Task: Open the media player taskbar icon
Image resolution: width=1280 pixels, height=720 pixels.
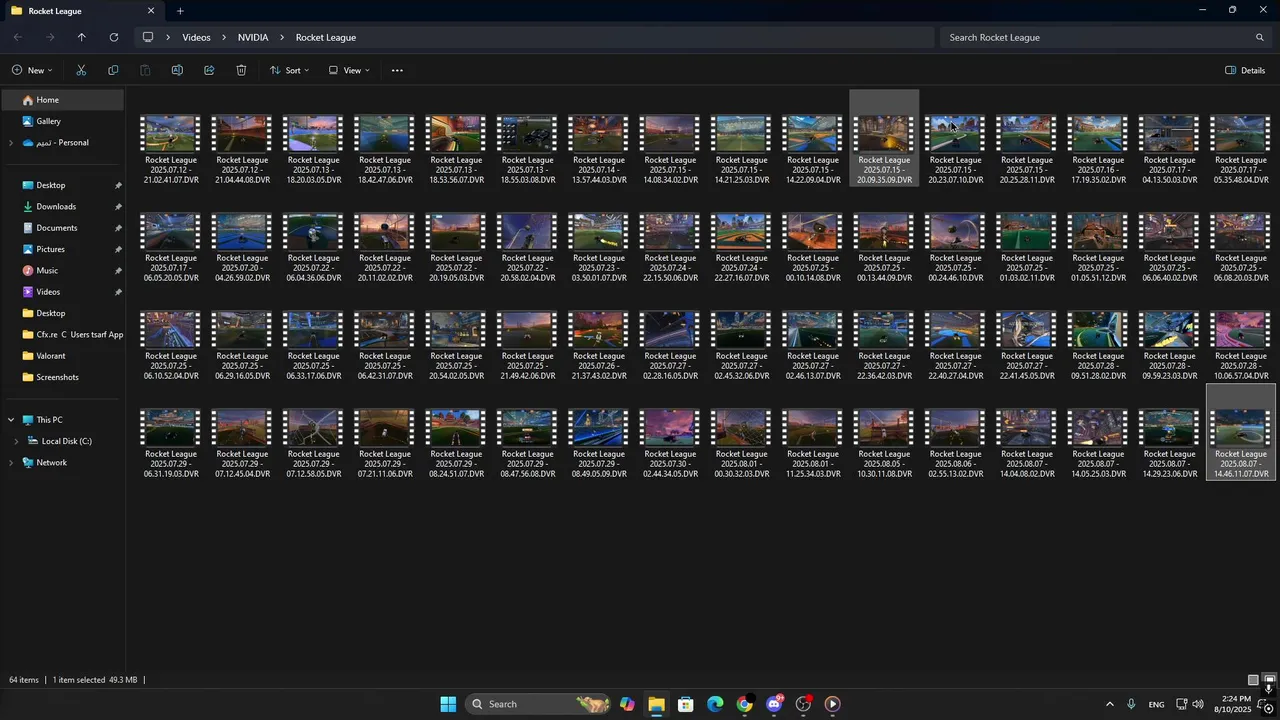Action: click(832, 704)
